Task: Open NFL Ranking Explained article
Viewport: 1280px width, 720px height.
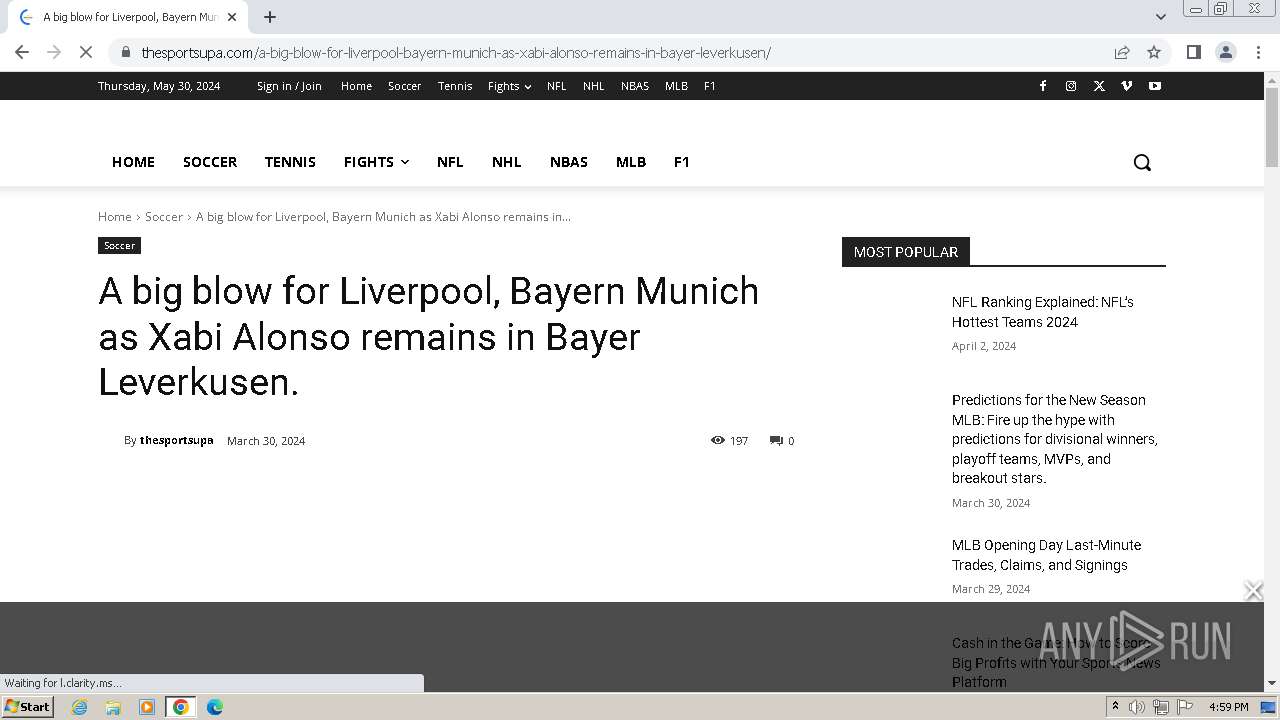Action: pos(1043,312)
